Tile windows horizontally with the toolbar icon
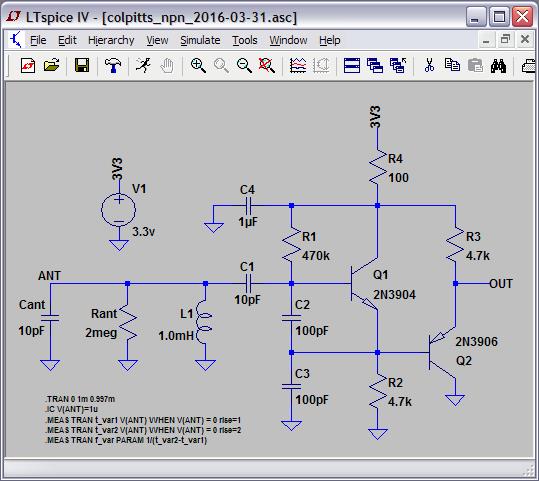The width and height of the screenshot is (539, 481). click(352, 65)
